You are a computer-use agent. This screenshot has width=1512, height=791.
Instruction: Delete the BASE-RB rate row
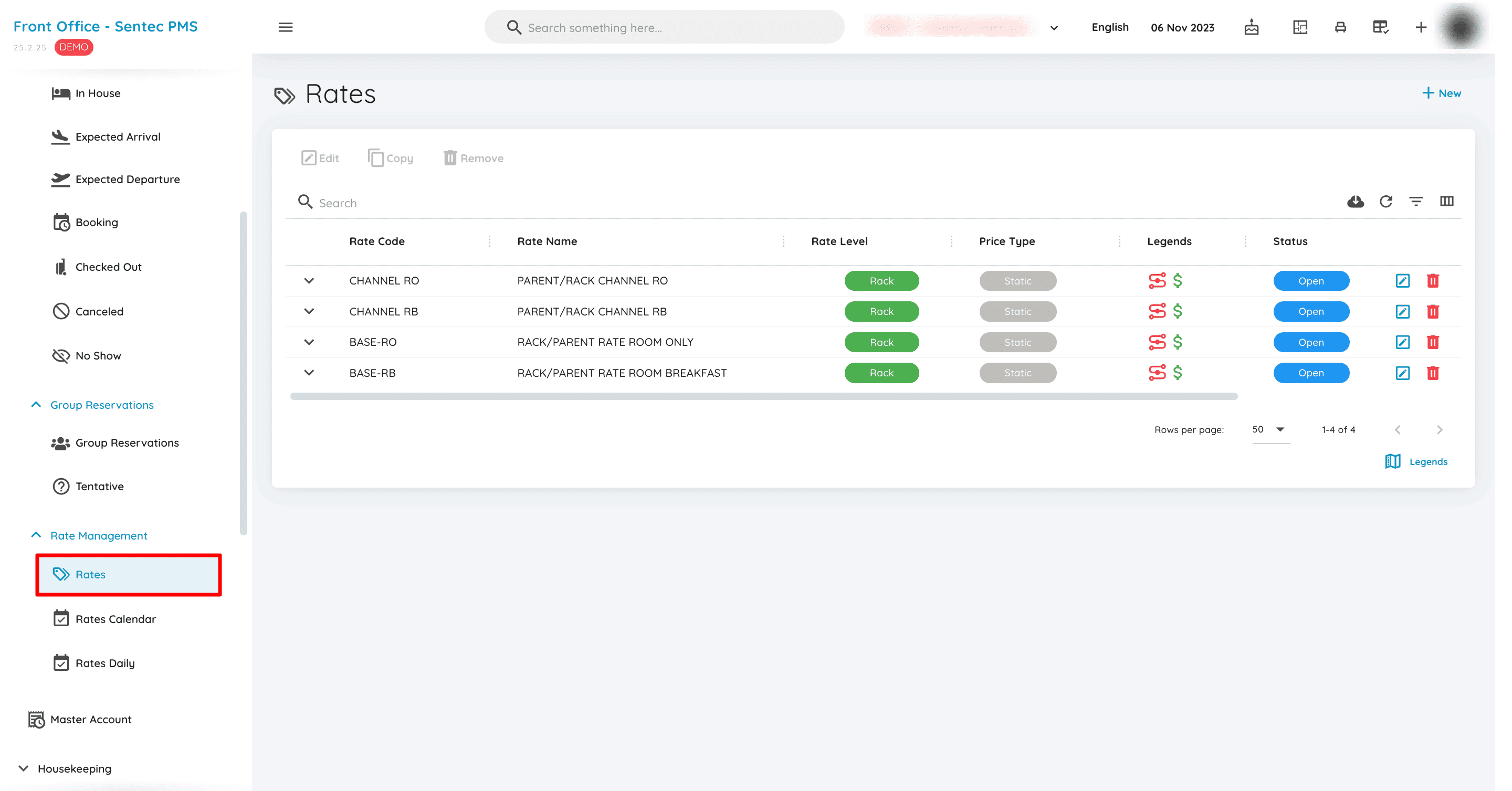click(x=1433, y=373)
